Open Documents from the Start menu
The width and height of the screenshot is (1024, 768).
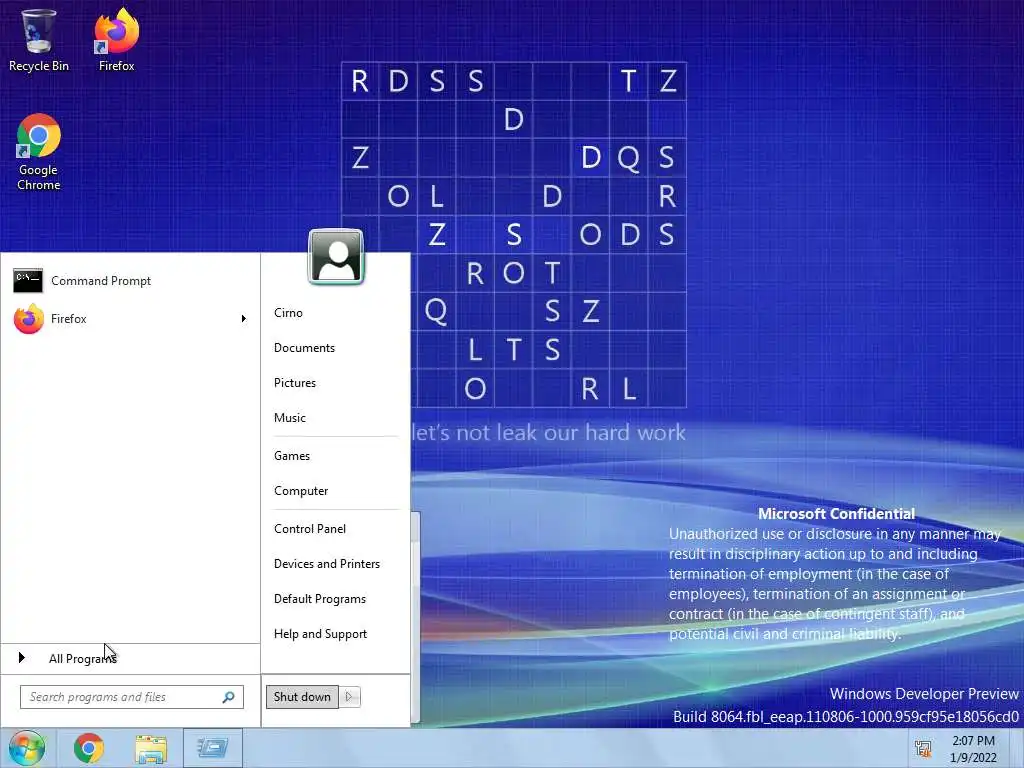click(304, 348)
